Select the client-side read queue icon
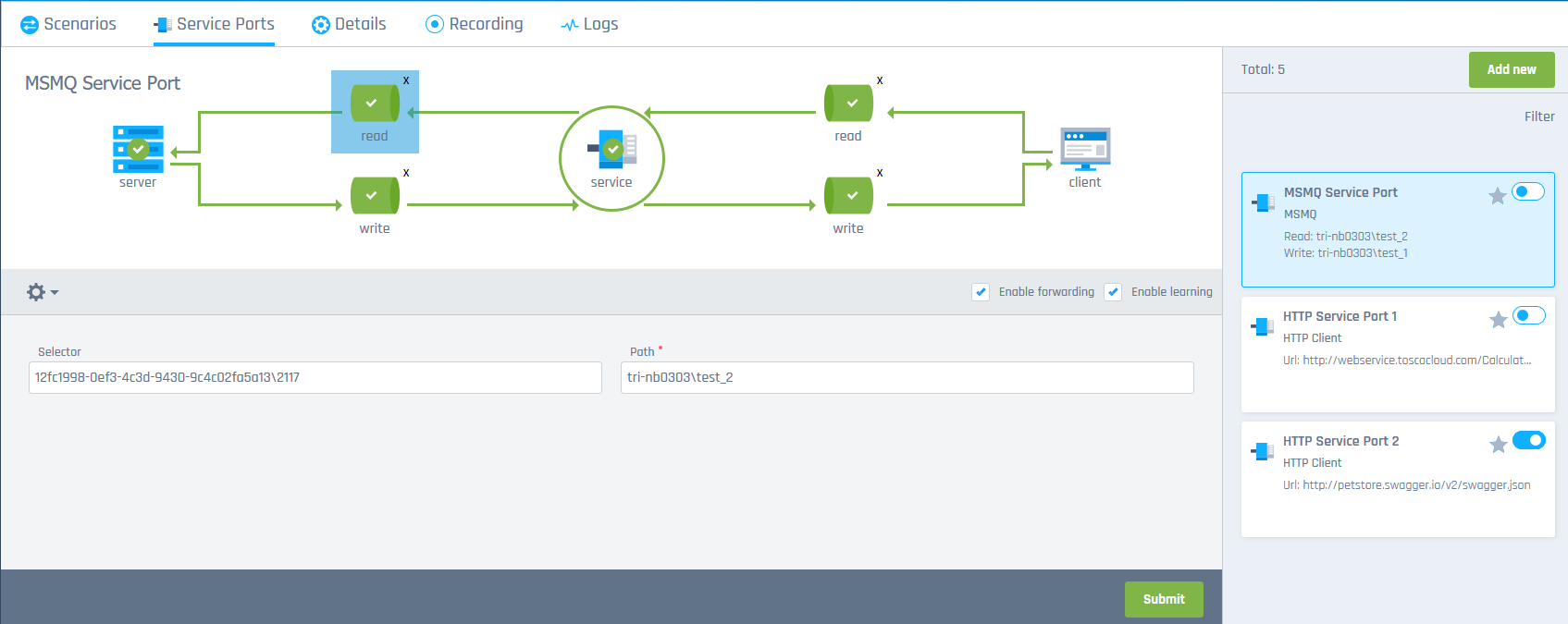Viewport: 1568px width, 624px height. tap(848, 103)
